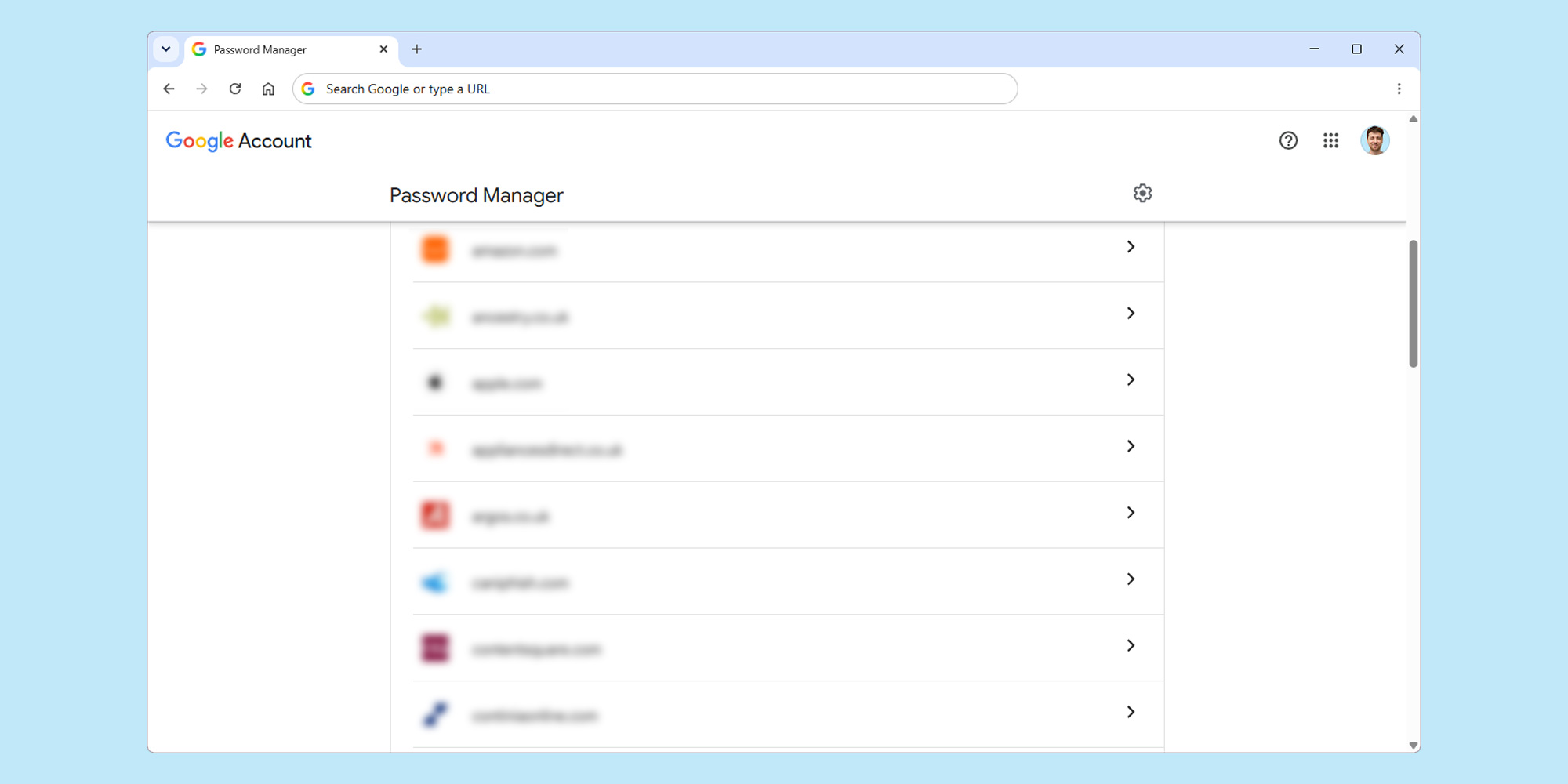Go back to previous page

click(x=169, y=89)
